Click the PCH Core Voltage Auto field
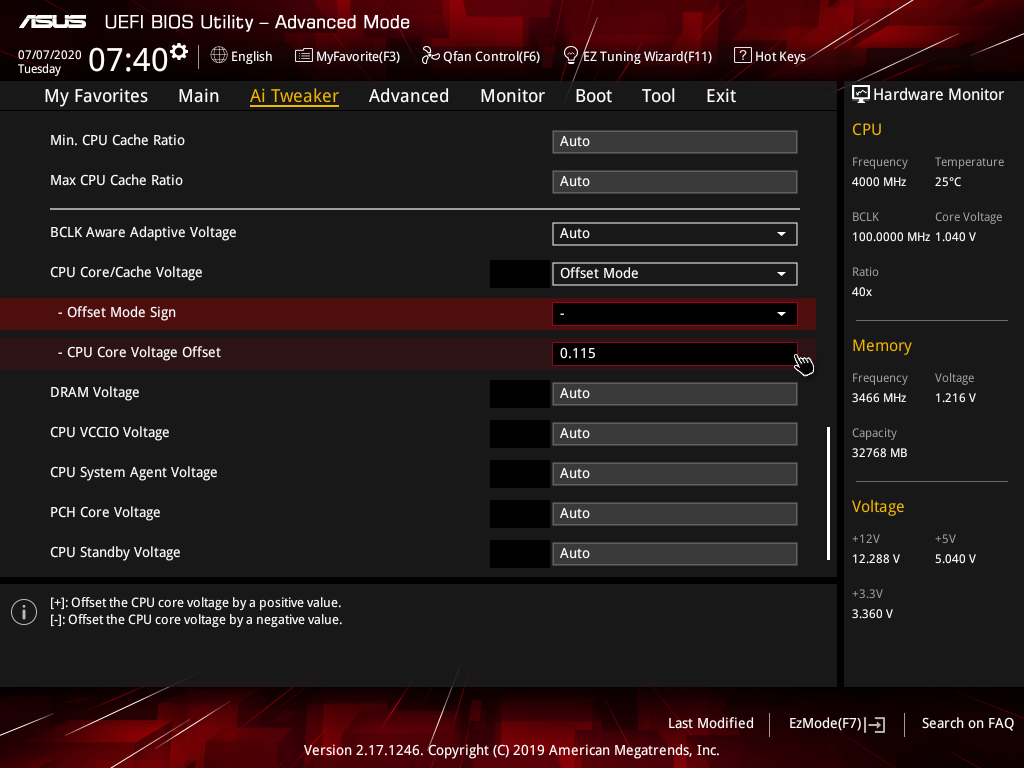 675,513
